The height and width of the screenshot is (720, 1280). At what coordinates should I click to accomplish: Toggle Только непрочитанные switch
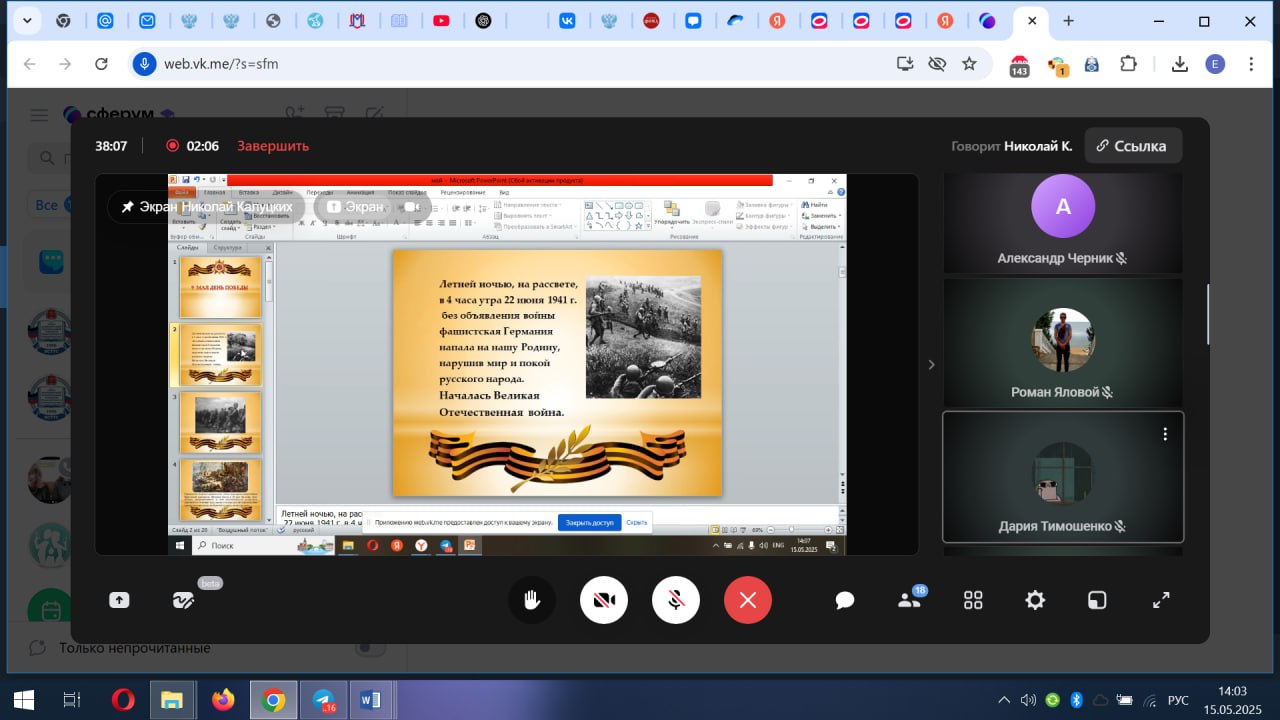click(x=371, y=648)
